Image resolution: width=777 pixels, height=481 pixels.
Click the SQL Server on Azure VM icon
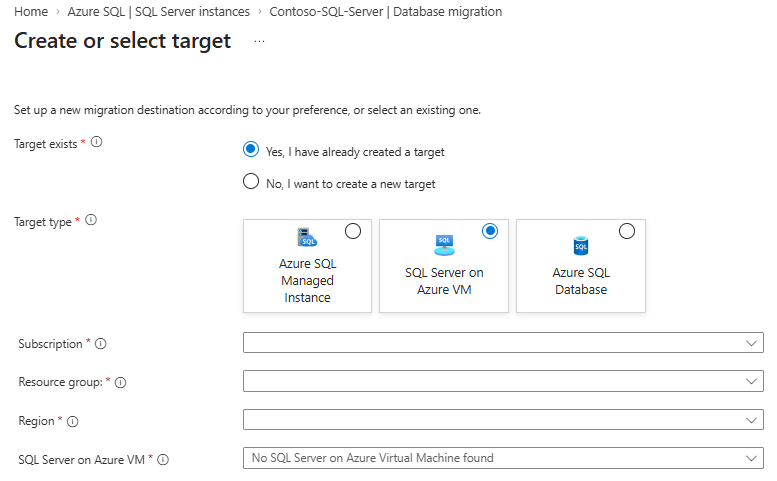(x=444, y=242)
